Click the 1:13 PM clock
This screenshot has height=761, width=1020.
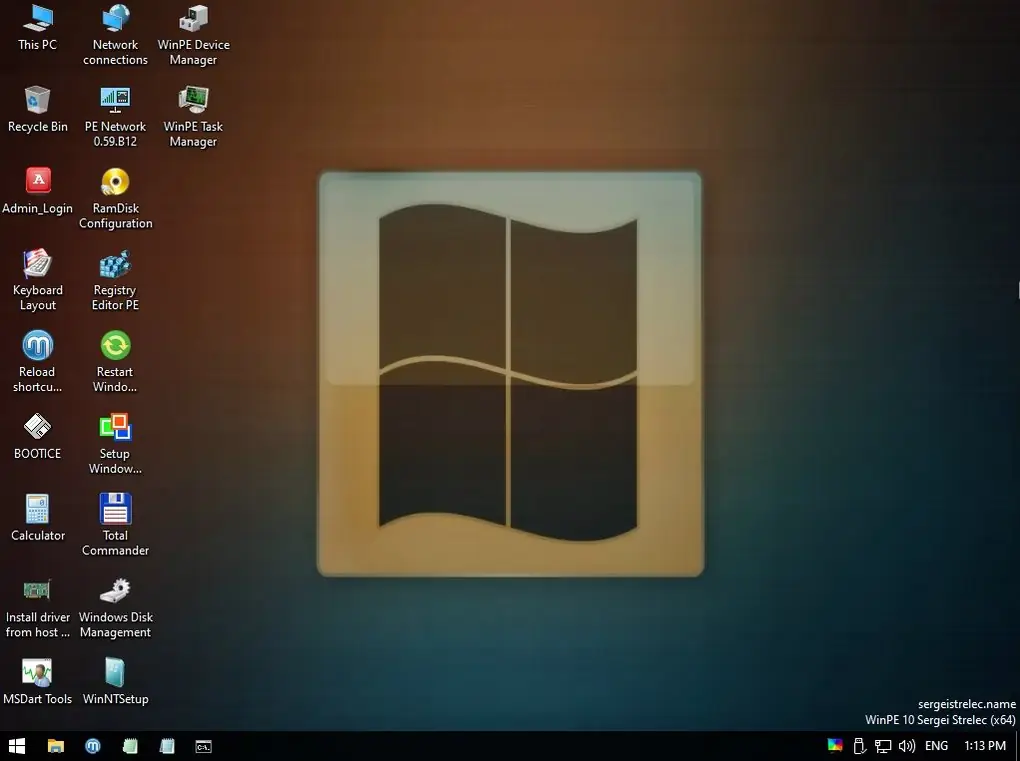[x=985, y=746]
